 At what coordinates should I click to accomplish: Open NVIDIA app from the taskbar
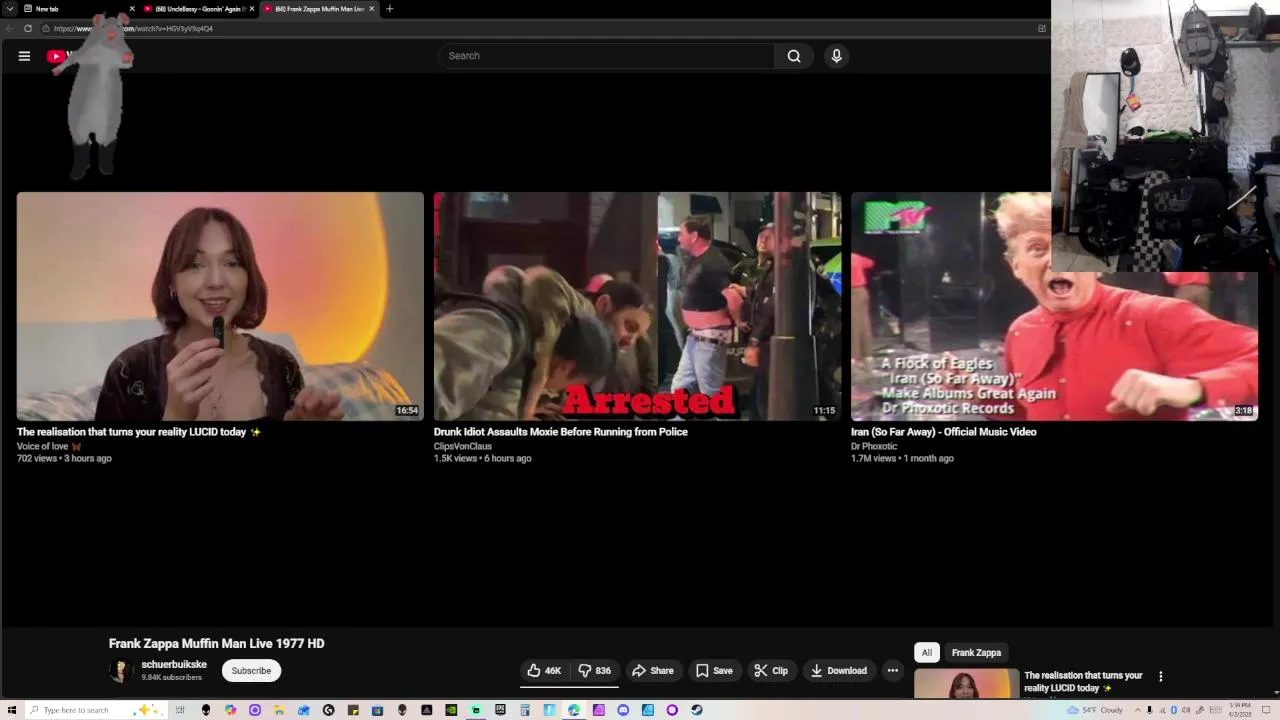[451, 710]
